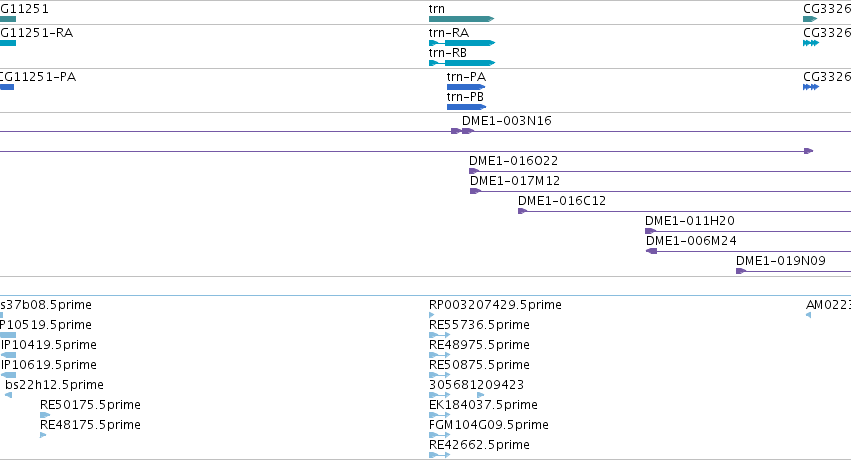The height and width of the screenshot is (460, 851).
Task: Open the DME1-017M12 label
Action: (x=515, y=181)
